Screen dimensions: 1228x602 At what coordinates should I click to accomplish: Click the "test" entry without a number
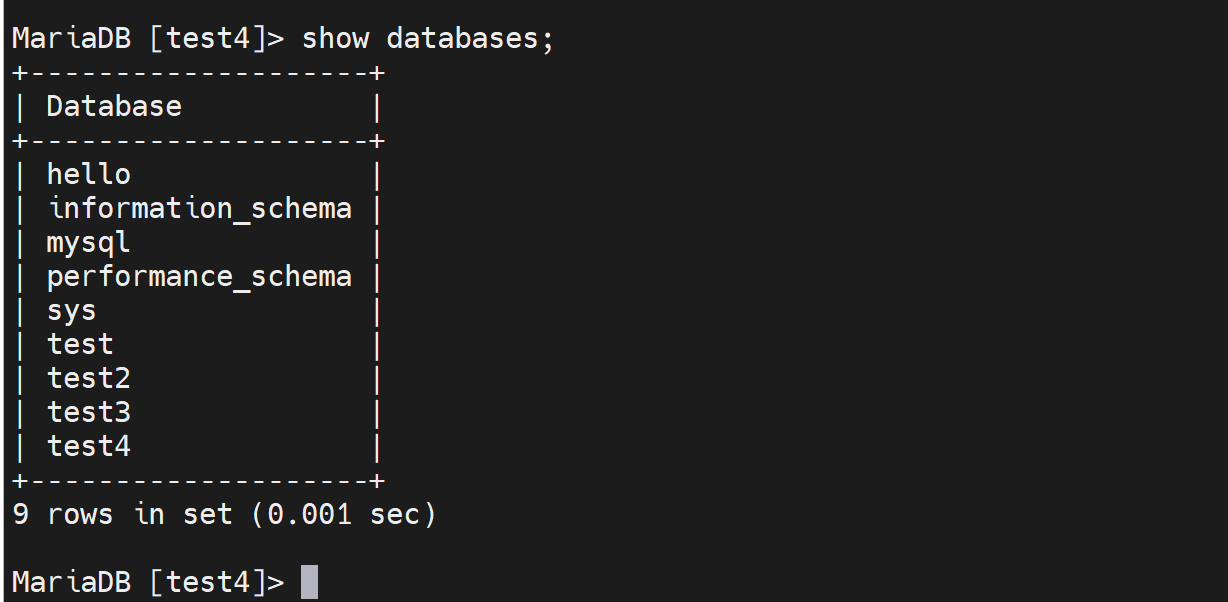[80, 345]
